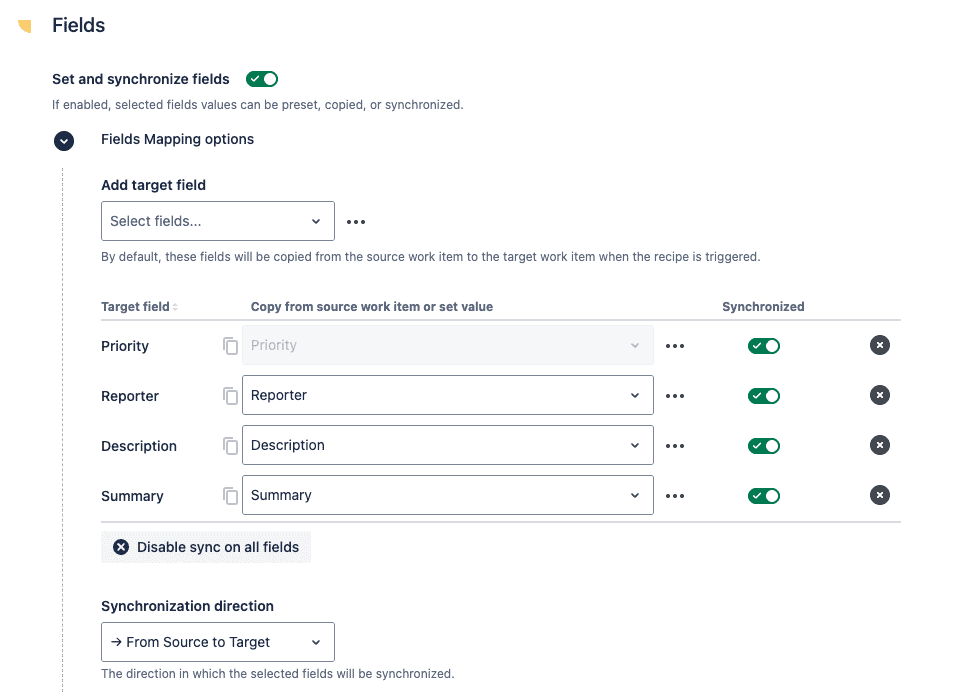Viewport: 974px width, 693px height.
Task: Remove the Reporter field mapping row
Action: (879, 396)
